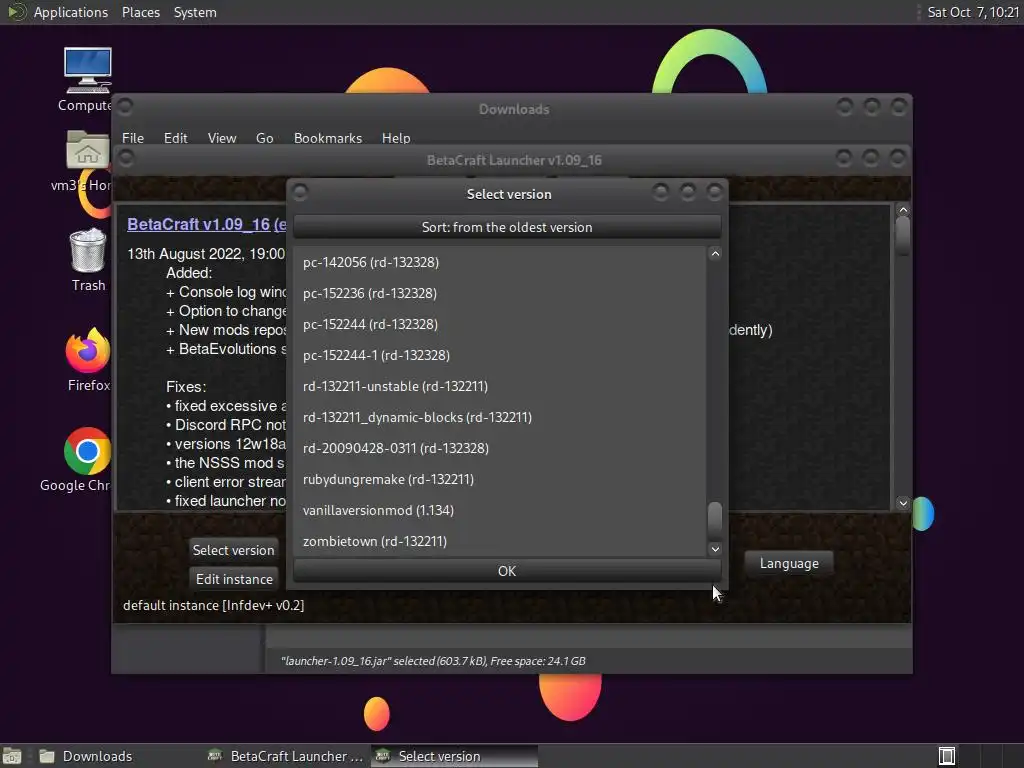
Task: Open the Places menu
Action: click(140, 12)
